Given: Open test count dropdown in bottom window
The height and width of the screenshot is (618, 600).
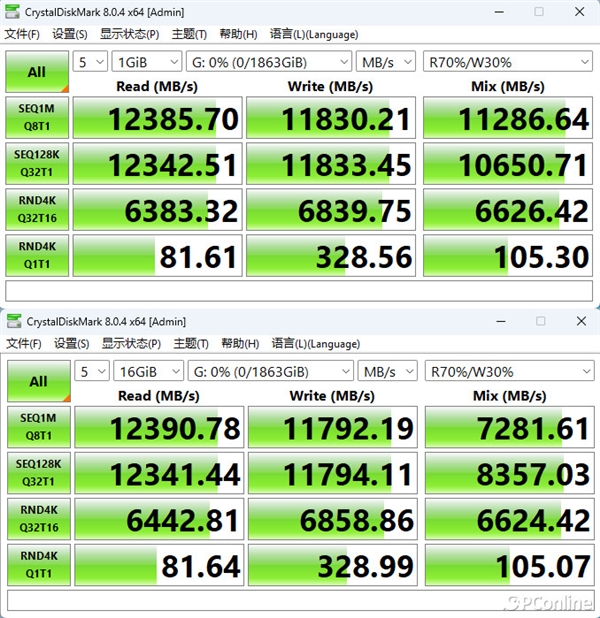Looking at the screenshot, I should coord(92,371).
